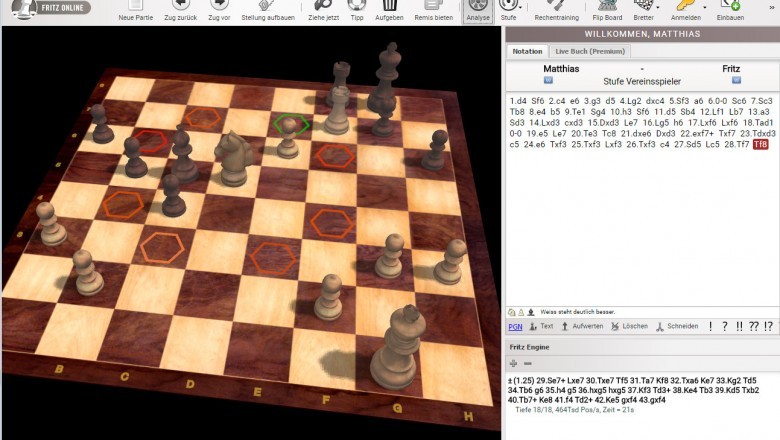Switch to the Notation tab
The image size is (780, 440).
pos(527,51)
